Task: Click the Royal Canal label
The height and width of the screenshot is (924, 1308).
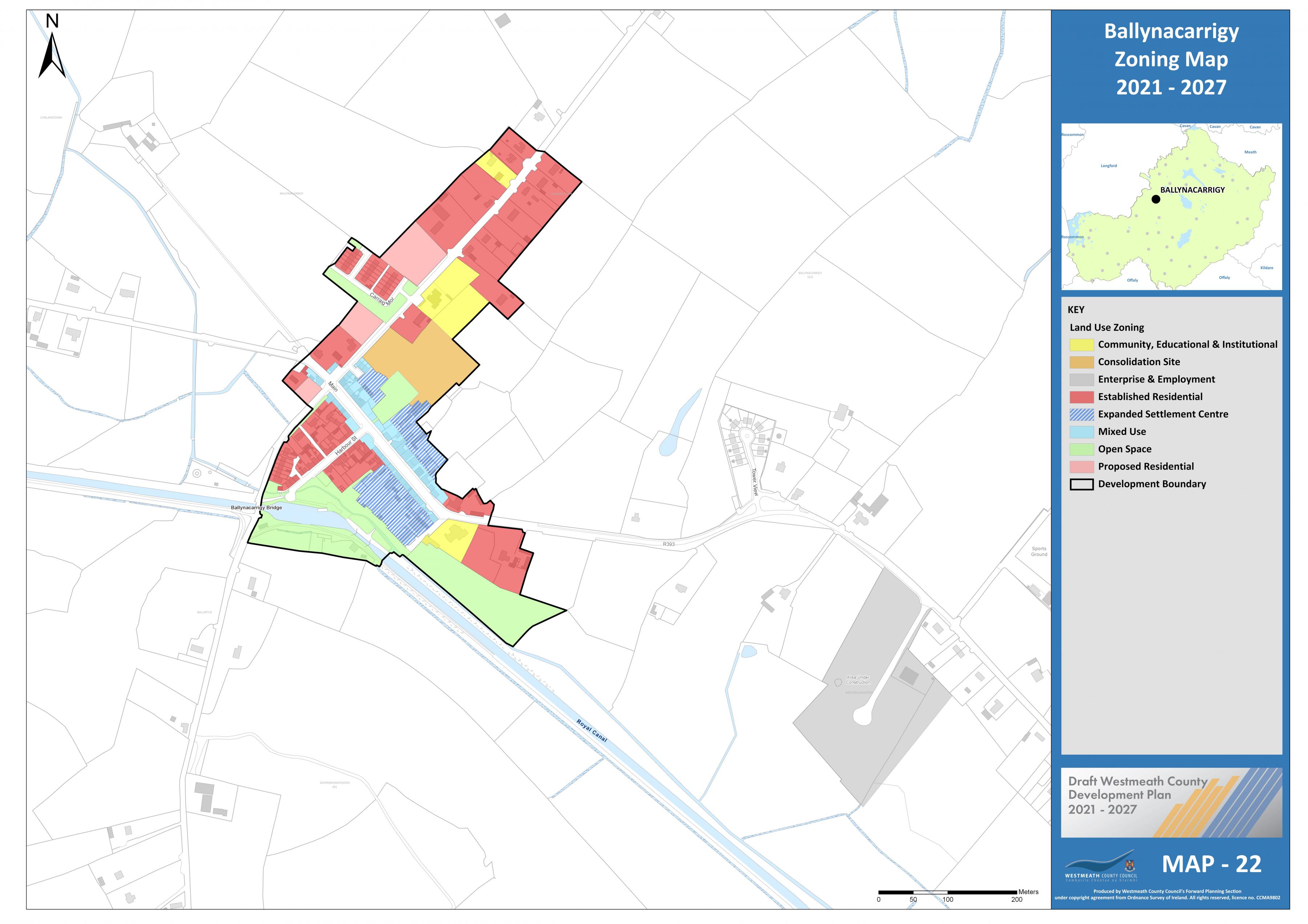Action: coord(592,730)
